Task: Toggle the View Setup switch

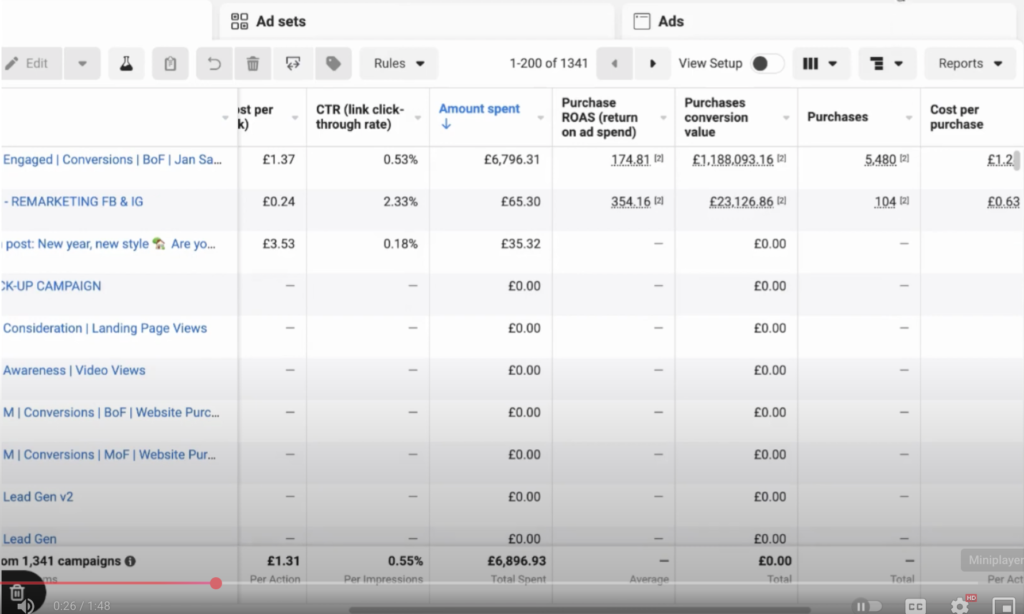Action: point(765,63)
